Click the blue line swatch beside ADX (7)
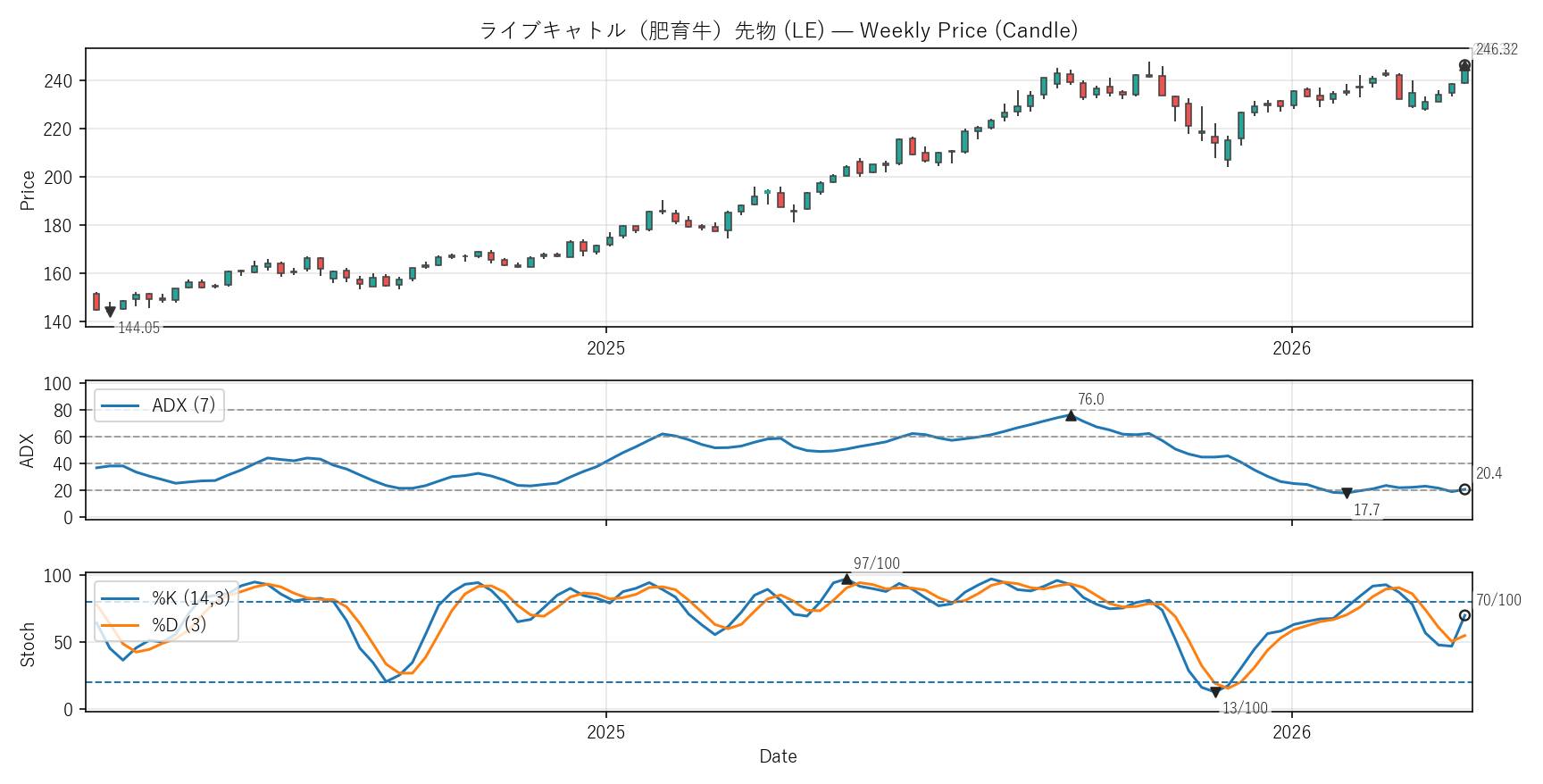Viewport: 1543px width, 784px height. point(120,405)
